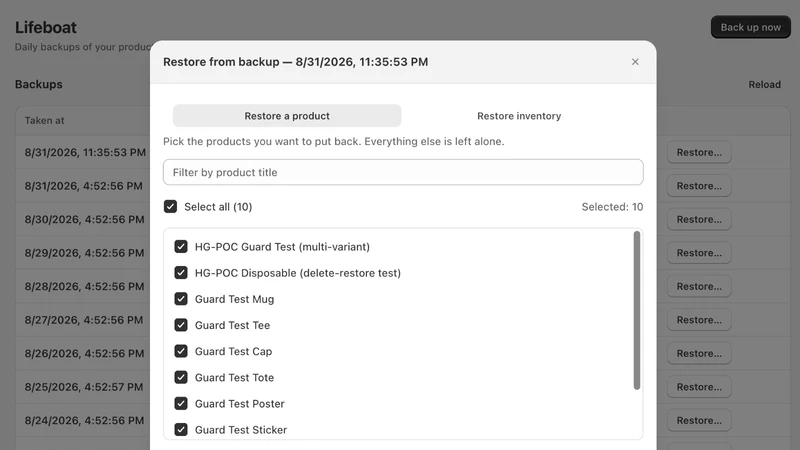This screenshot has height=450, width=800.
Task: Click the Guard Test Mug label
Action: (x=234, y=299)
